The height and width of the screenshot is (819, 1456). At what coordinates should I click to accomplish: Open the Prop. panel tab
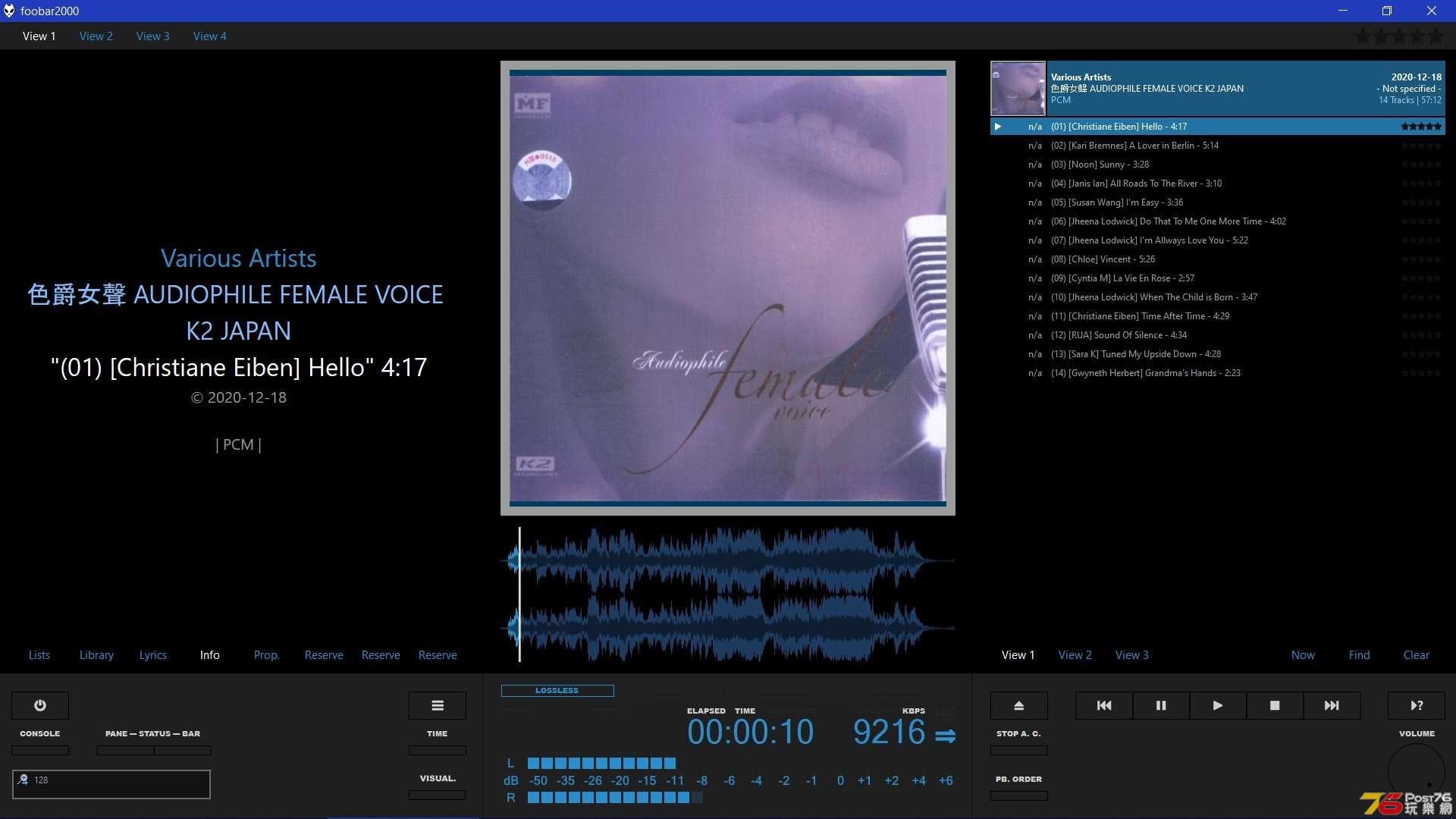267,654
